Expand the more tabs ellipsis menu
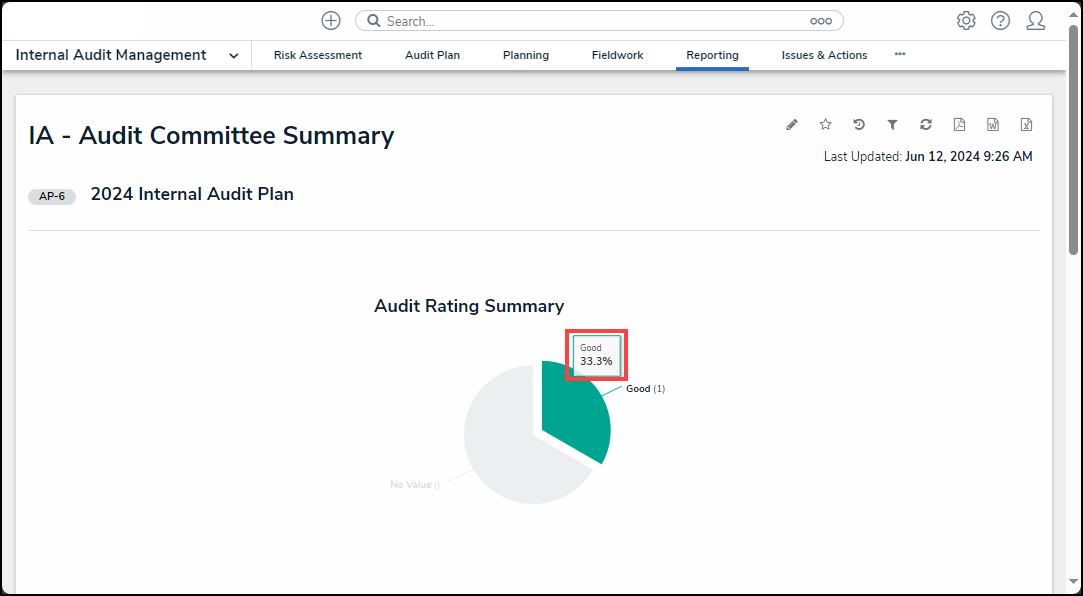The height and width of the screenshot is (596, 1083). [900, 55]
